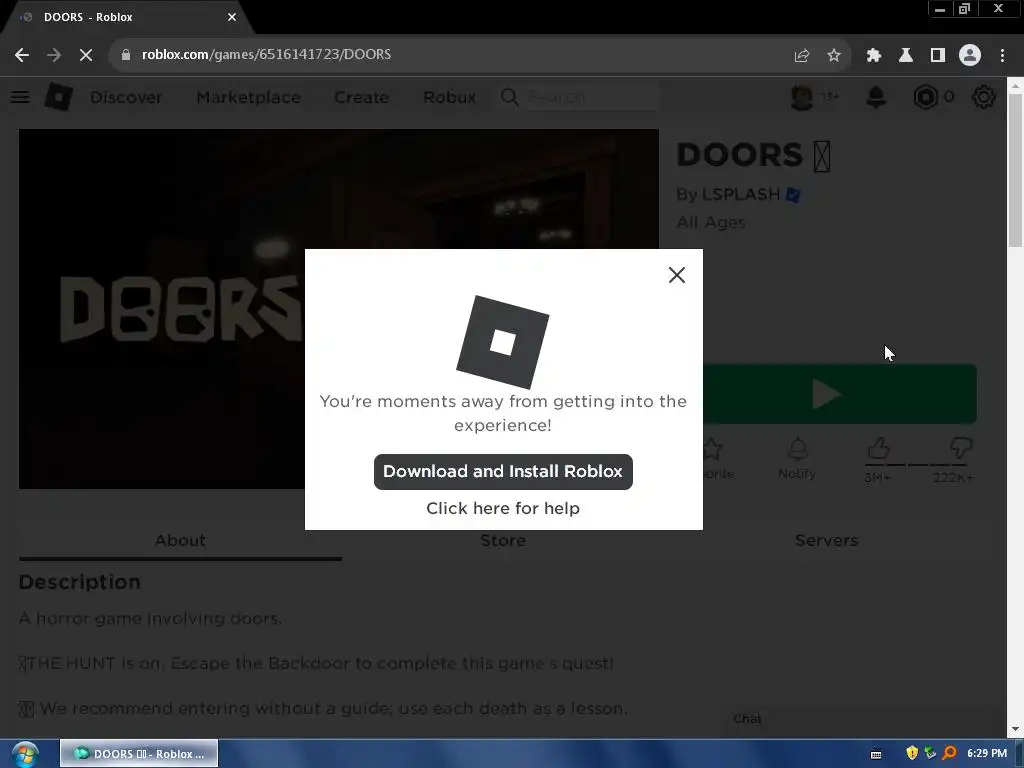Screen dimensions: 1024x768
Task: Dislike DOORS with thumbs down
Action: [961, 449]
